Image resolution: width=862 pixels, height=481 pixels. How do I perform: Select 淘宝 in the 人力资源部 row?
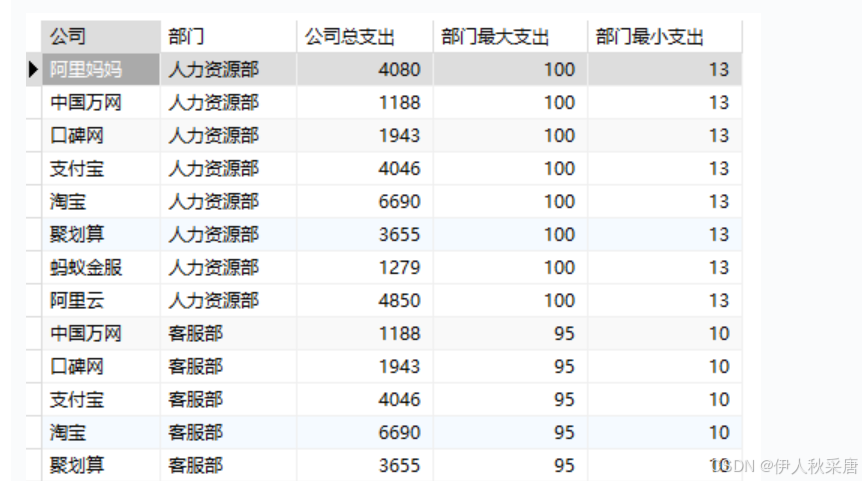tap(101, 202)
